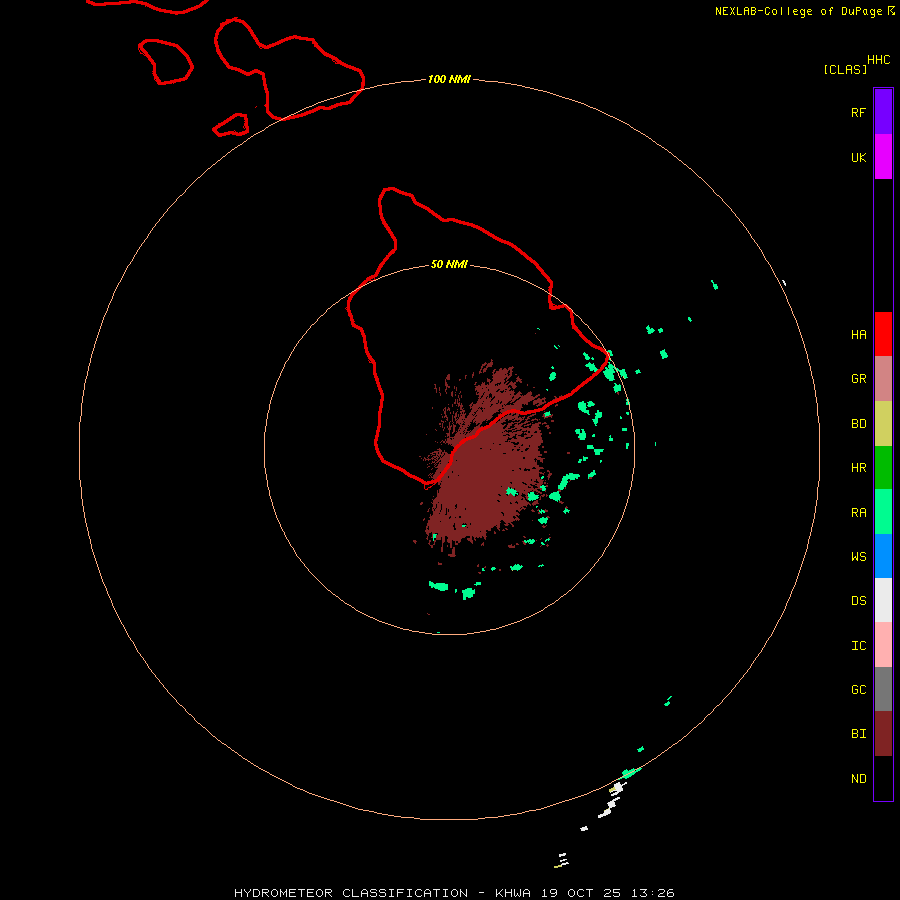The width and height of the screenshot is (900, 900).
Task: Click the BI brown legend swatch
Action: coord(883,734)
